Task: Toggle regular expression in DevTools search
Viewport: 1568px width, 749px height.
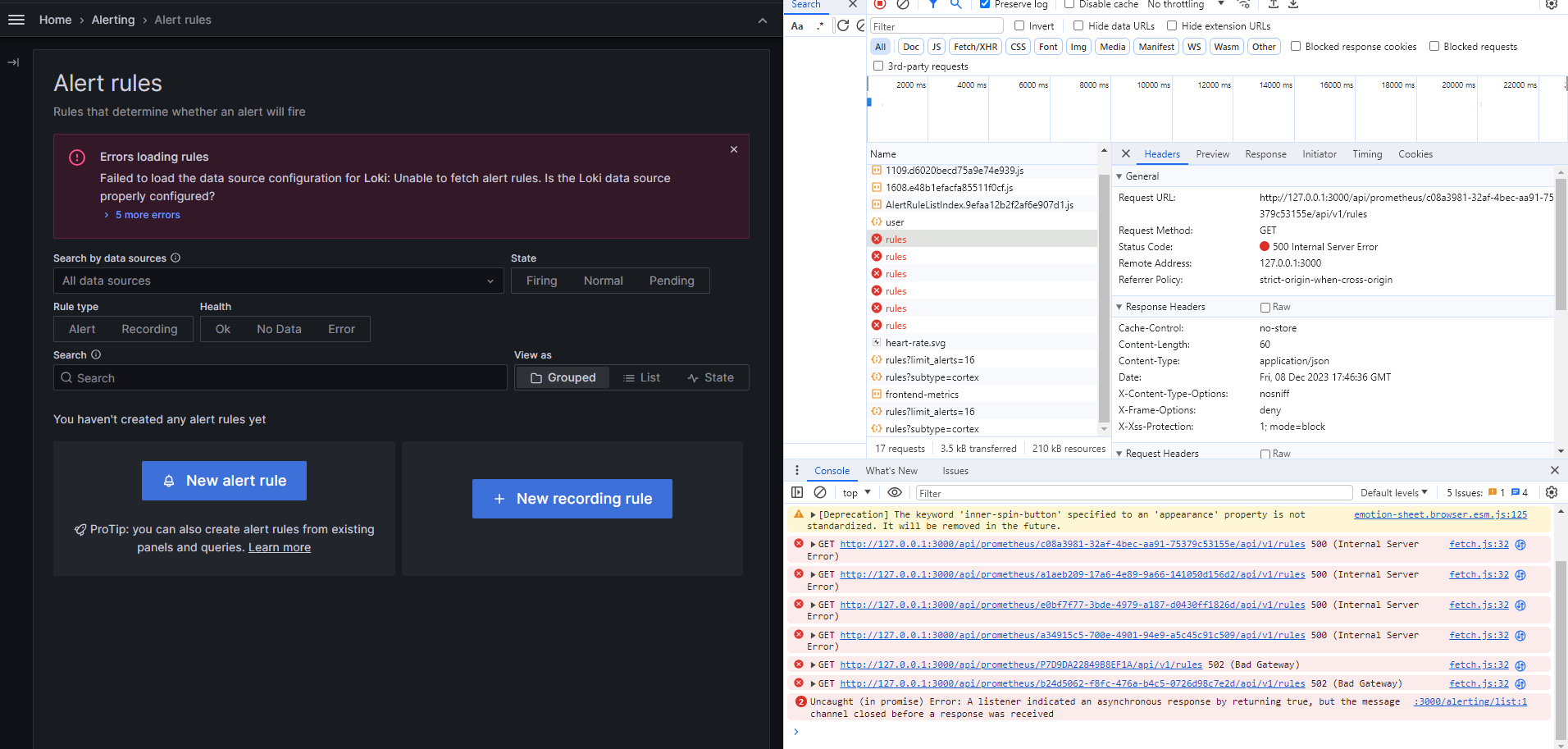Action: click(819, 25)
